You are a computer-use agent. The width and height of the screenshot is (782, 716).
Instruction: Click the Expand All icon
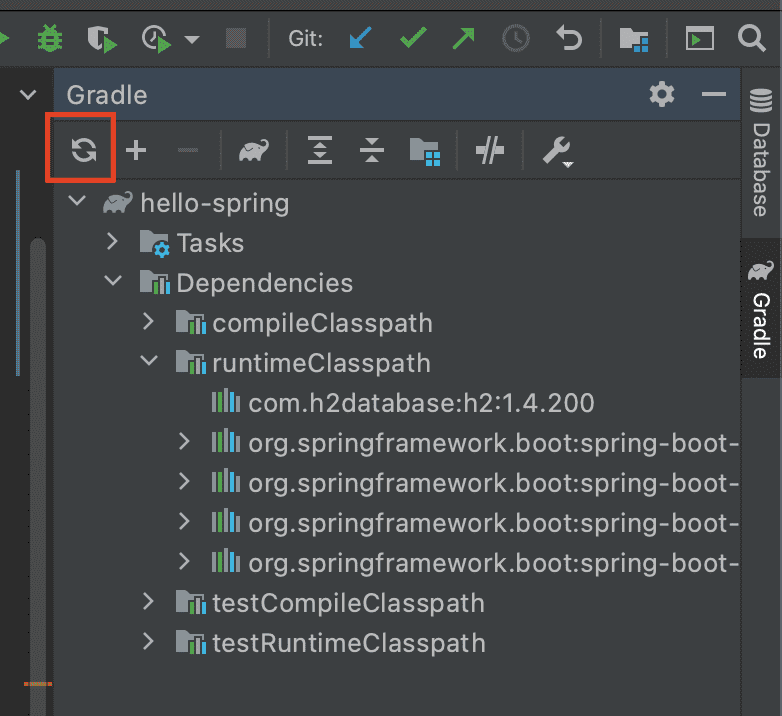pyautogui.click(x=320, y=150)
